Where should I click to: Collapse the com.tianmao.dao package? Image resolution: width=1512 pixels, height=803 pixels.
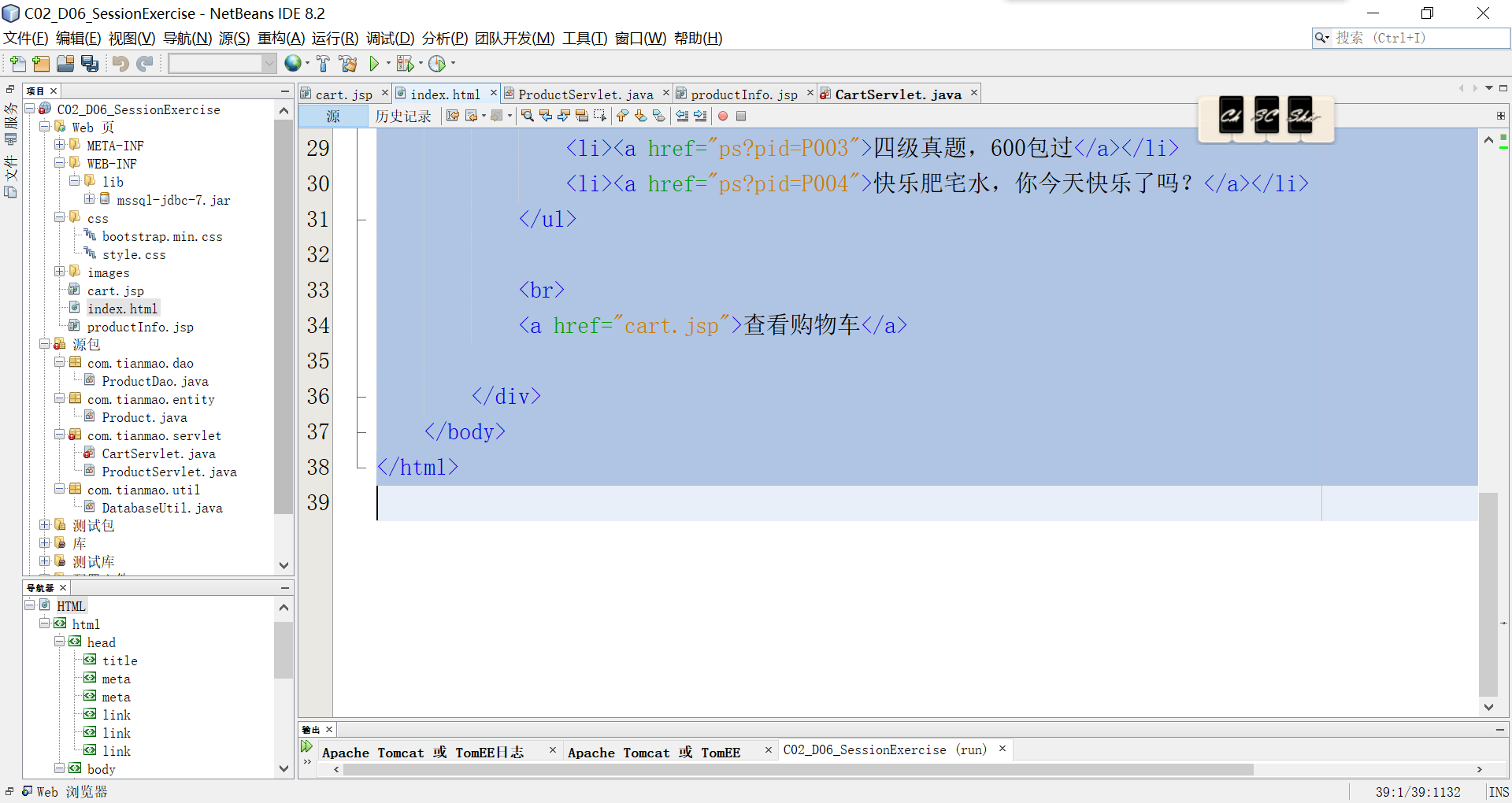(x=60, y=362)
